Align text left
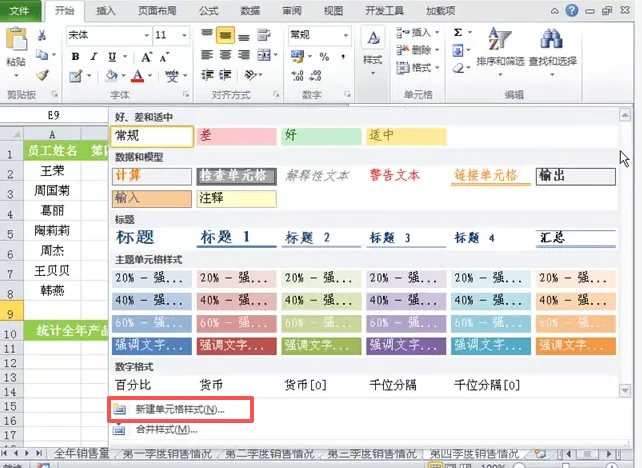The width and height of the screenshot is (642, 468). (x=207, y=55)
